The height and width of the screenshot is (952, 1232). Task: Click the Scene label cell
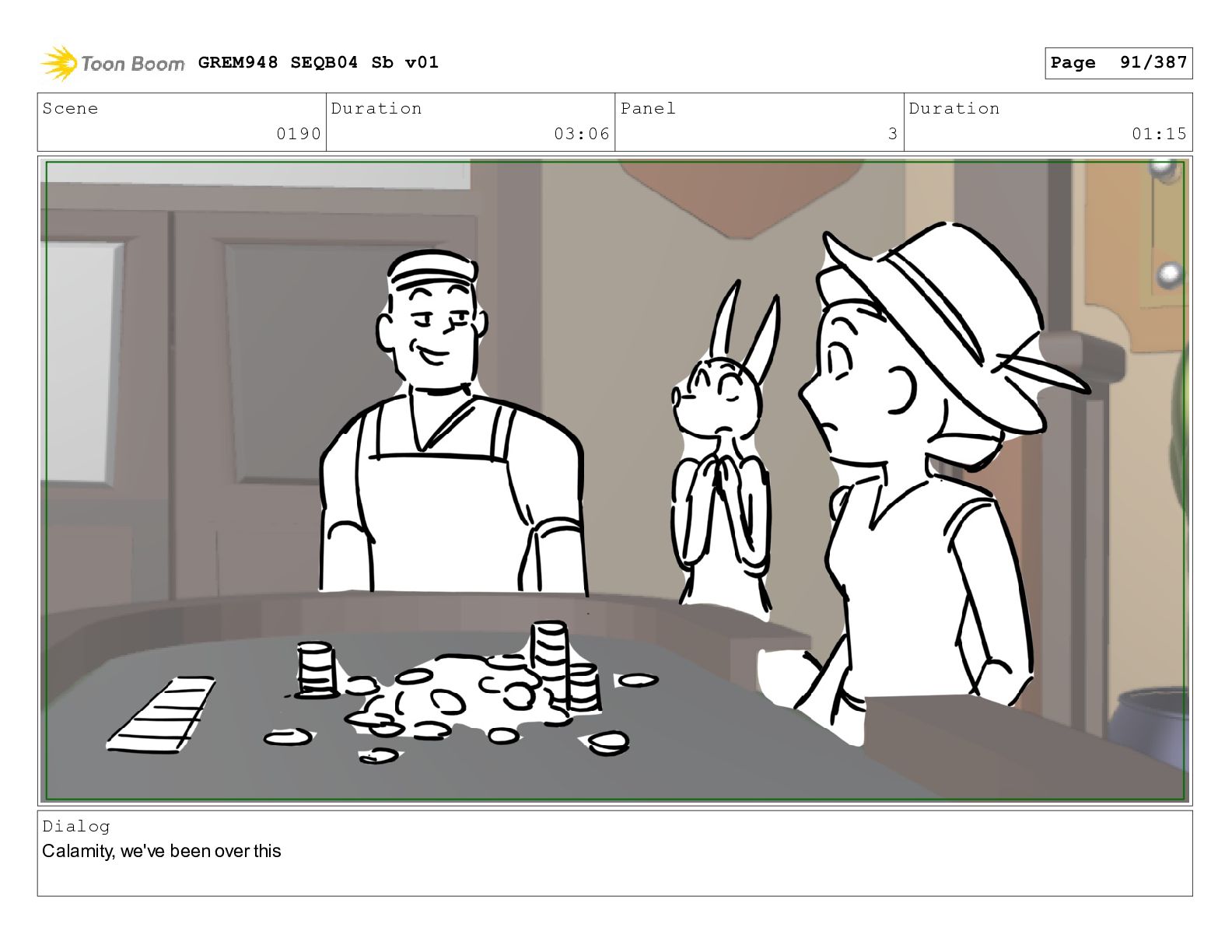click(x=182, y=122)
